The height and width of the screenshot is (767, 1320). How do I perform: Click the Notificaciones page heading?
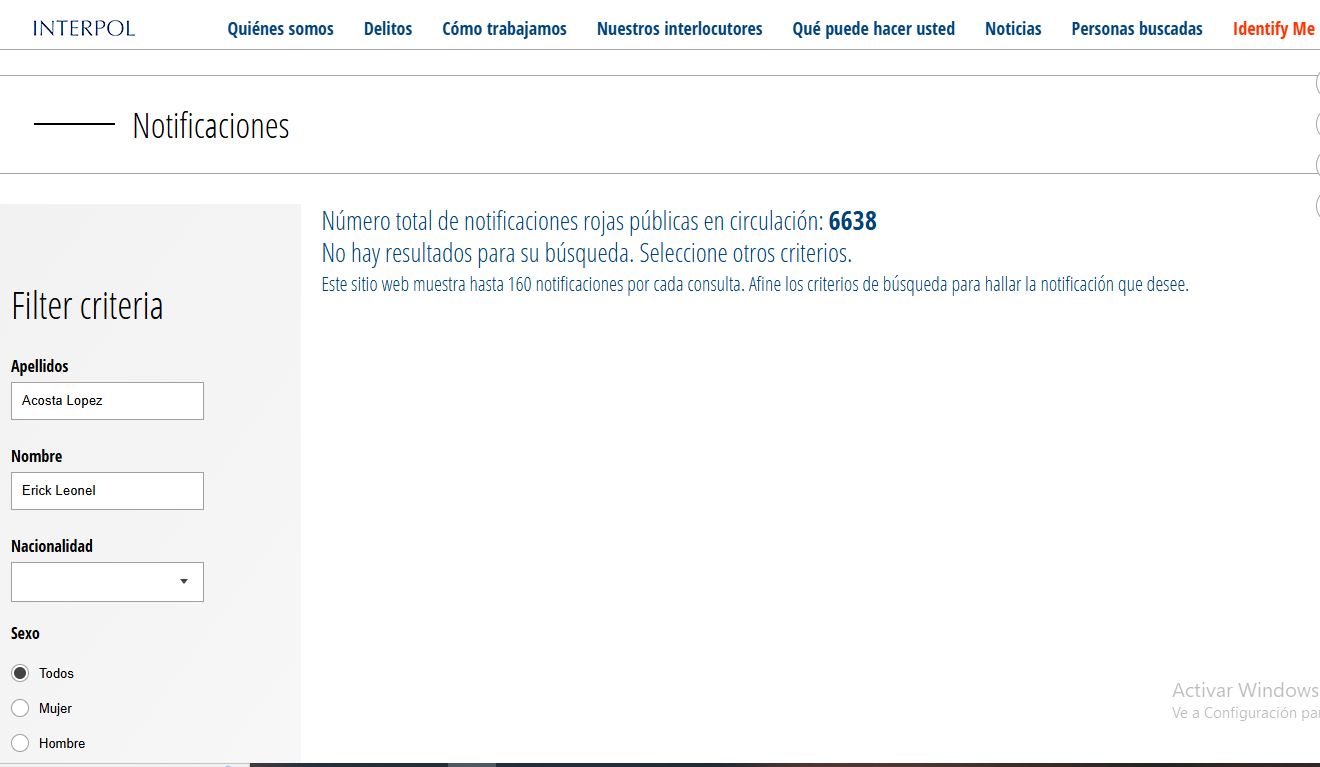point(211,126)
